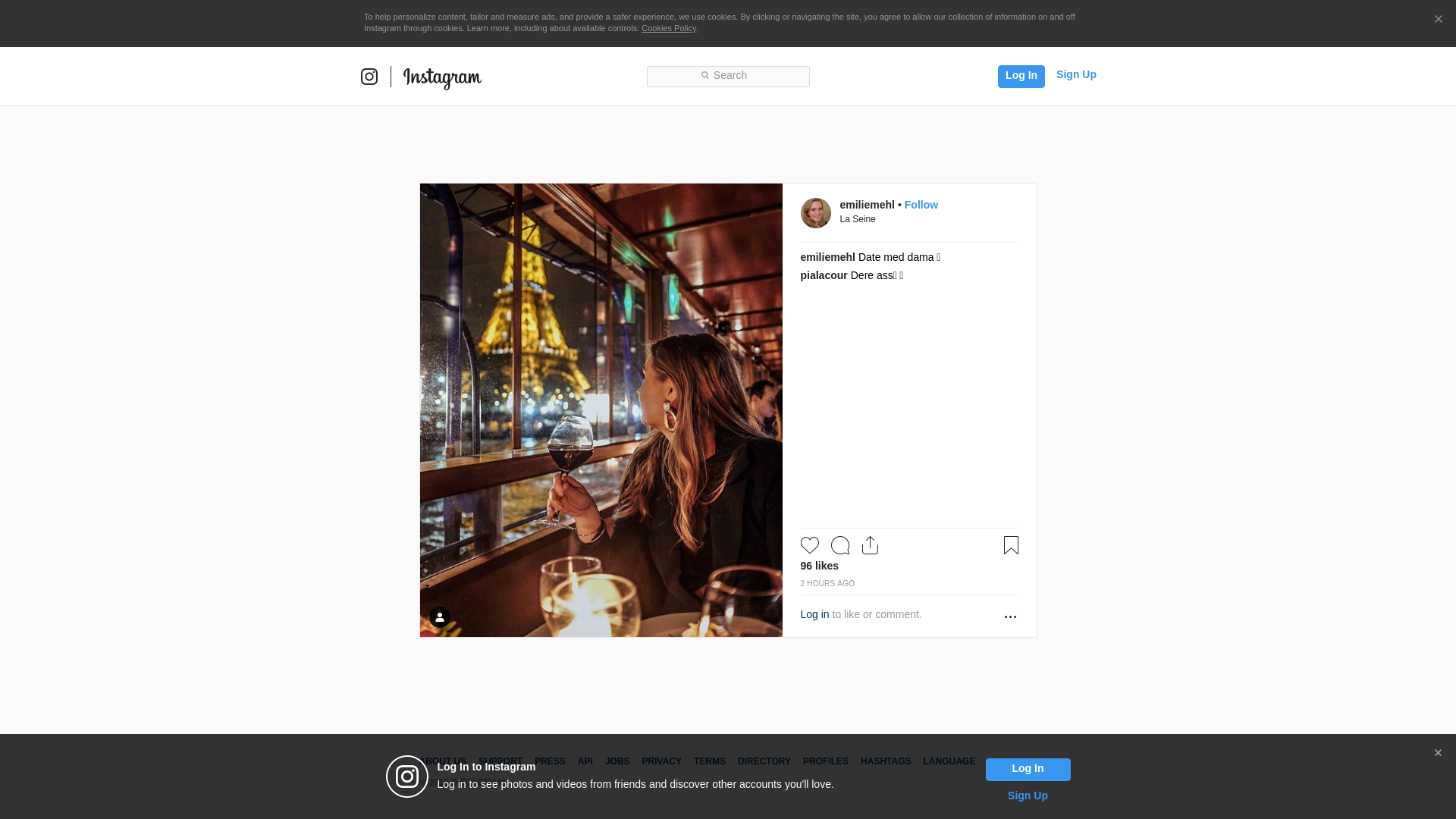This screenshot has width=1456, height=819.
Task: Open emiliemehl's profile avatar
Action: tap(816, 213)
